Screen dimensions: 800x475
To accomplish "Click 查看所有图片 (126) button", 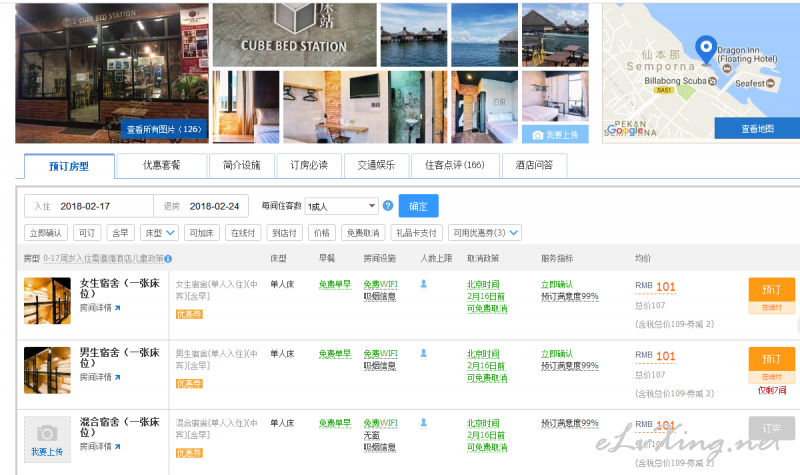I will 164,129.
